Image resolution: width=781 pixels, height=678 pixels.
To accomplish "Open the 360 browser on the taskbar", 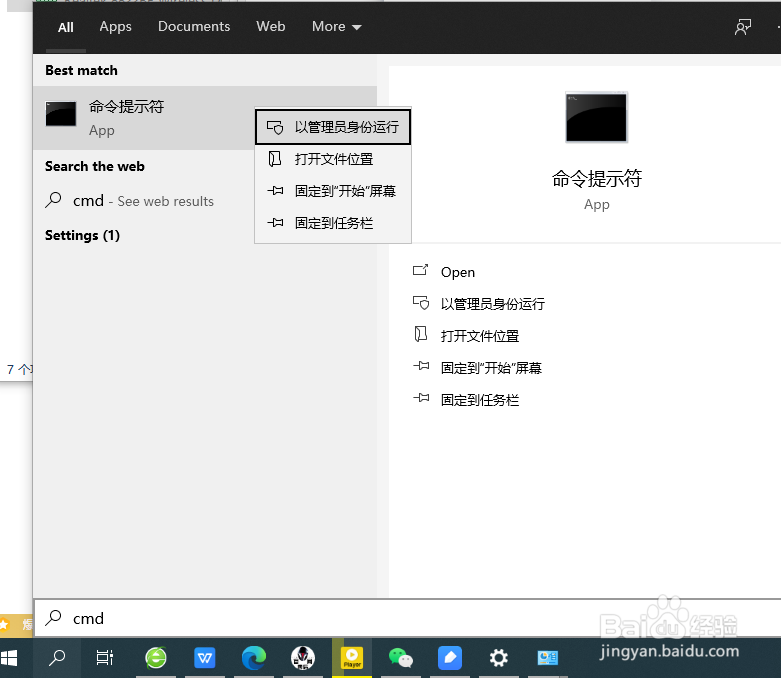I will tap(156, 658).
